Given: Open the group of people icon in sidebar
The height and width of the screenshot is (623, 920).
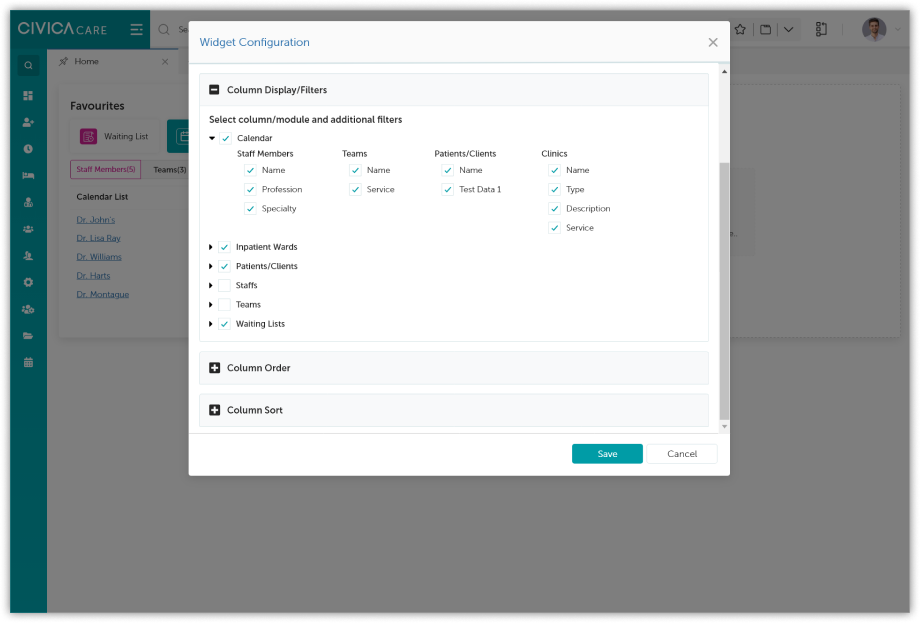Looking at the screenshot, I should click(x=28, y=229).
